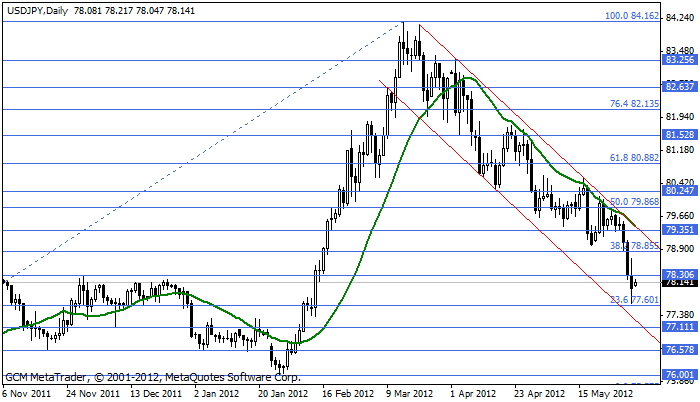Click the 61.8 80.882 Fibonacci label
The height and width of the screenshot is (402, 700).
[x=634, y=157]
